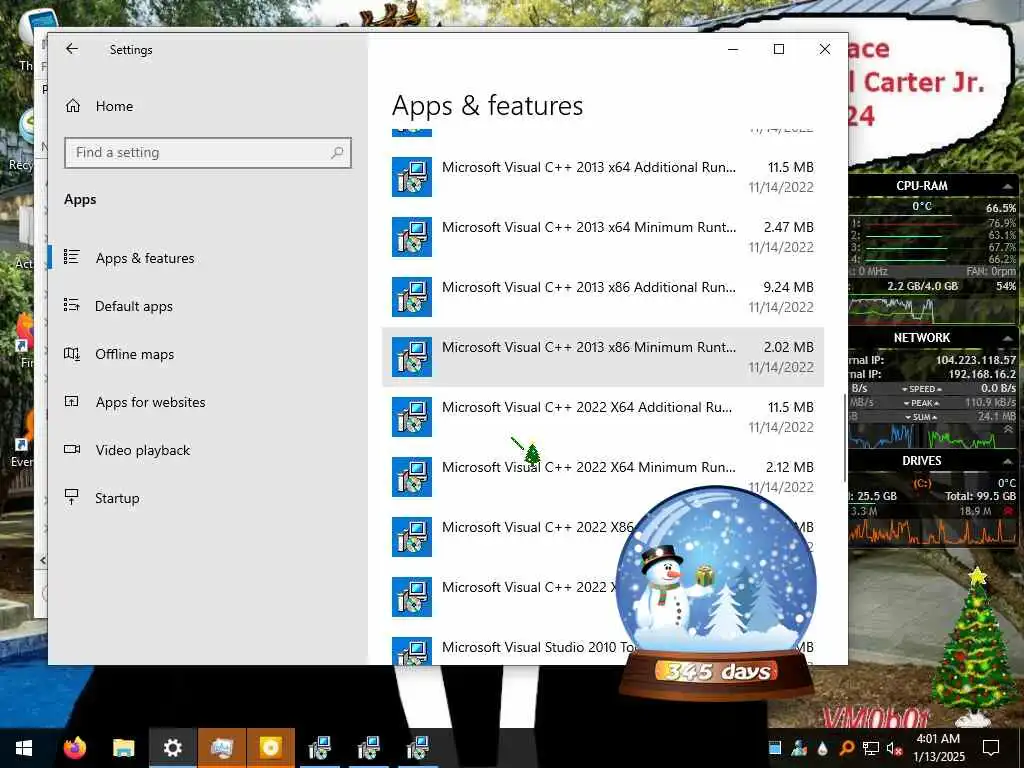Screen dimensions: 1024x768
Task: Open Offline maps page
Action: 135,354
